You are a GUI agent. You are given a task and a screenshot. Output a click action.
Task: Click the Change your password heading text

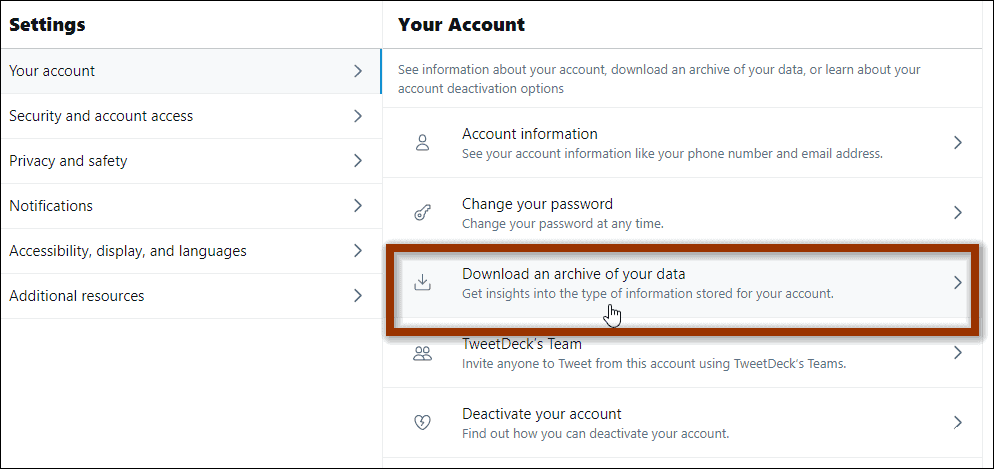point(537,204)
